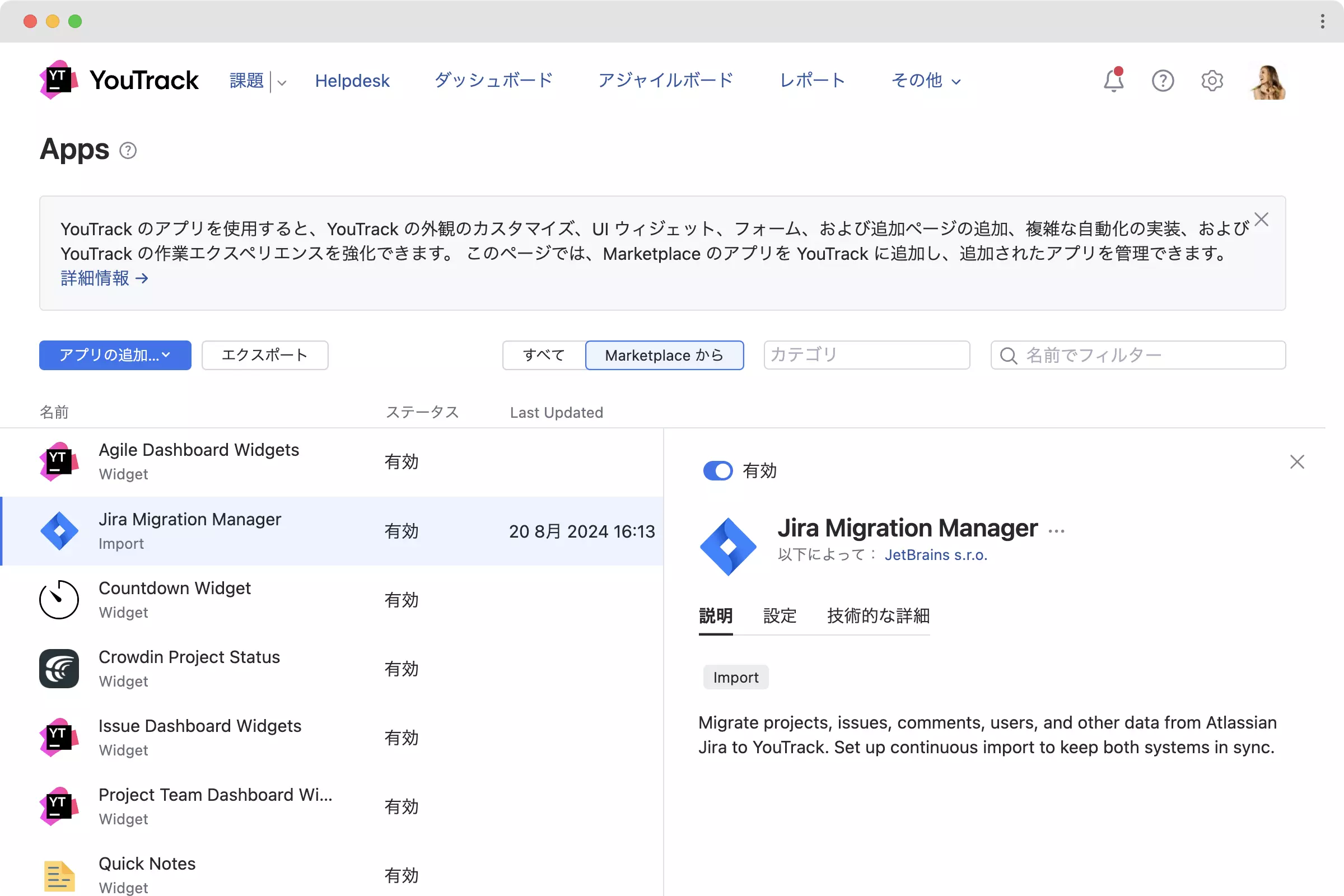
Task: Open the user avatar profile menu
Action: pyautogui.click(x=1267, y=82)
